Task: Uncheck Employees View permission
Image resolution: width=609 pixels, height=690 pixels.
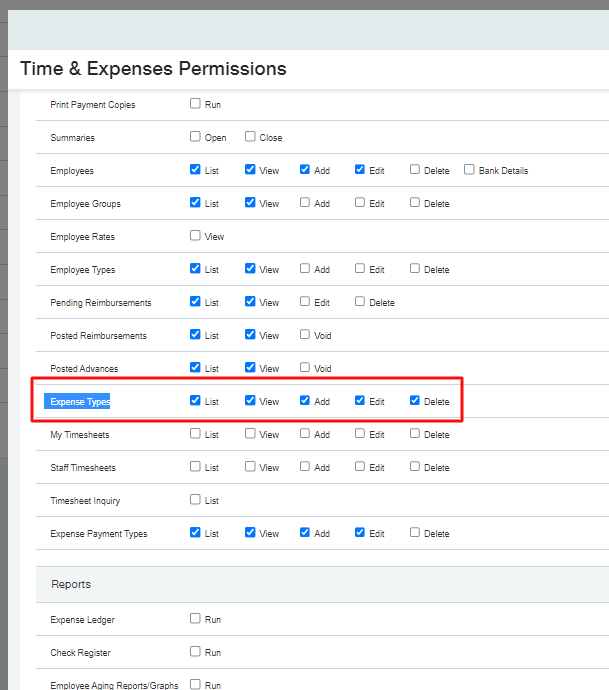Action: [x=250, y=169]
